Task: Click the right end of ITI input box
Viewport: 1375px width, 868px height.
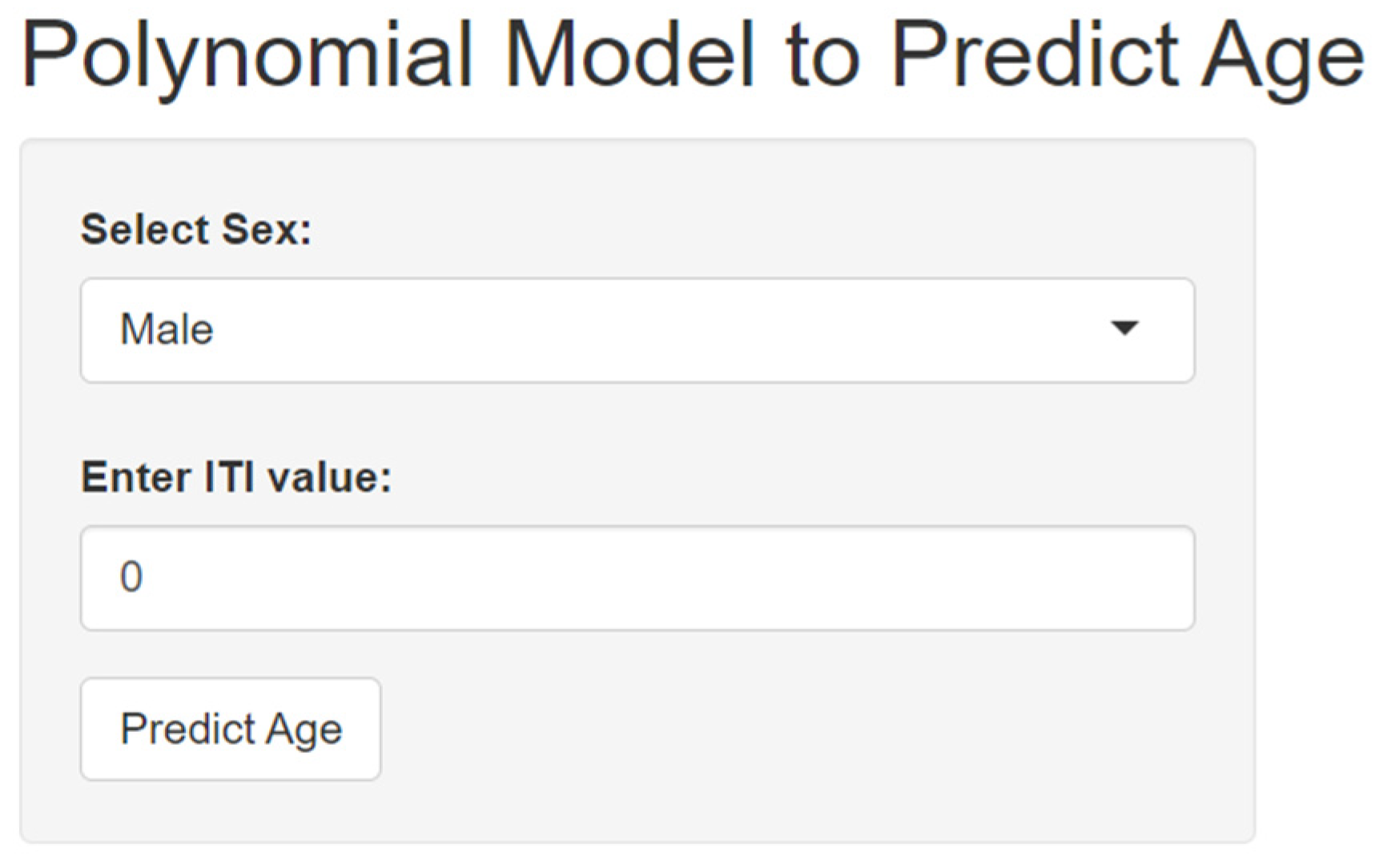Action: click(1153, 577)
